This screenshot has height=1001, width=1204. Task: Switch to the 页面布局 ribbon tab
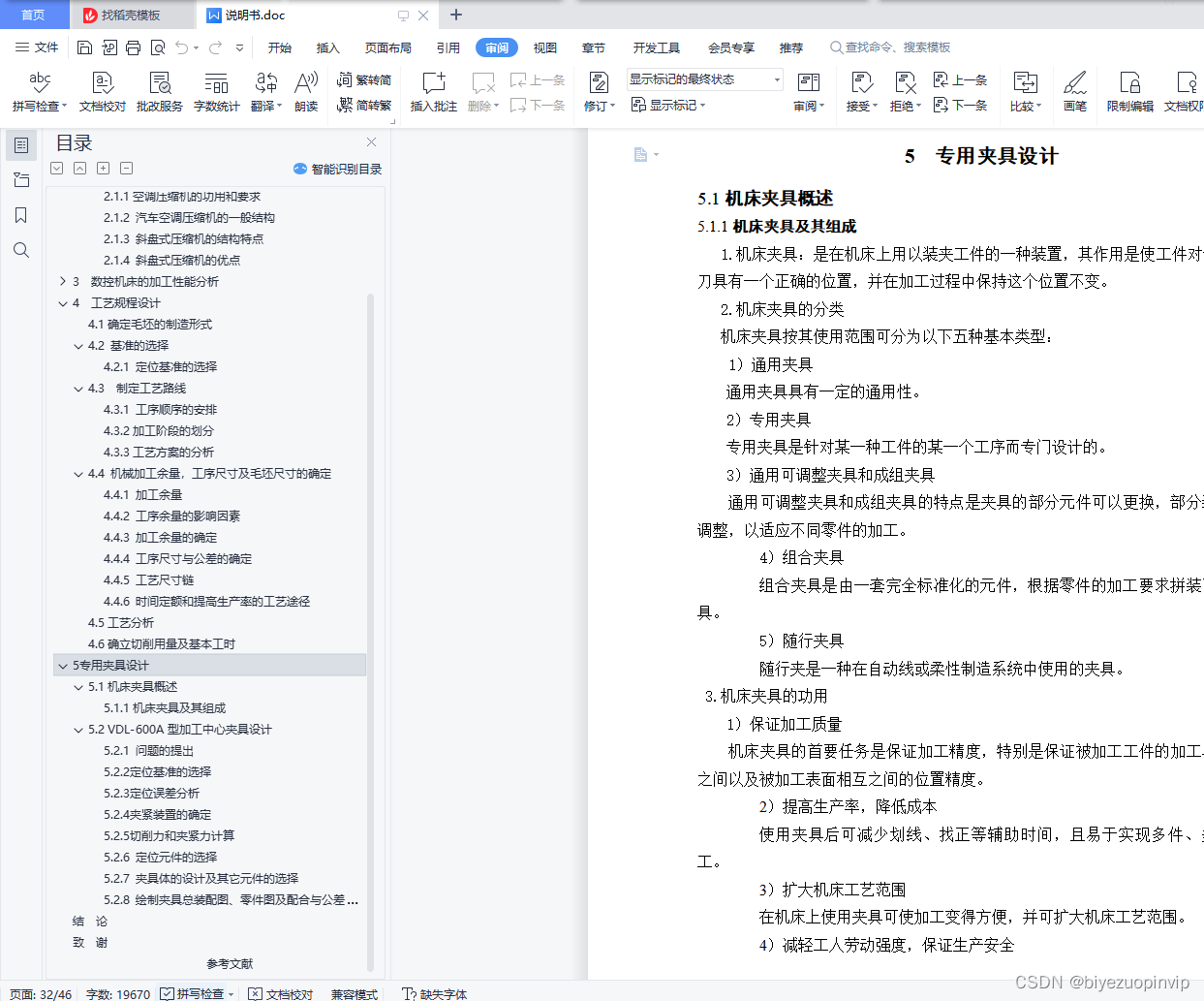[388, 47]
